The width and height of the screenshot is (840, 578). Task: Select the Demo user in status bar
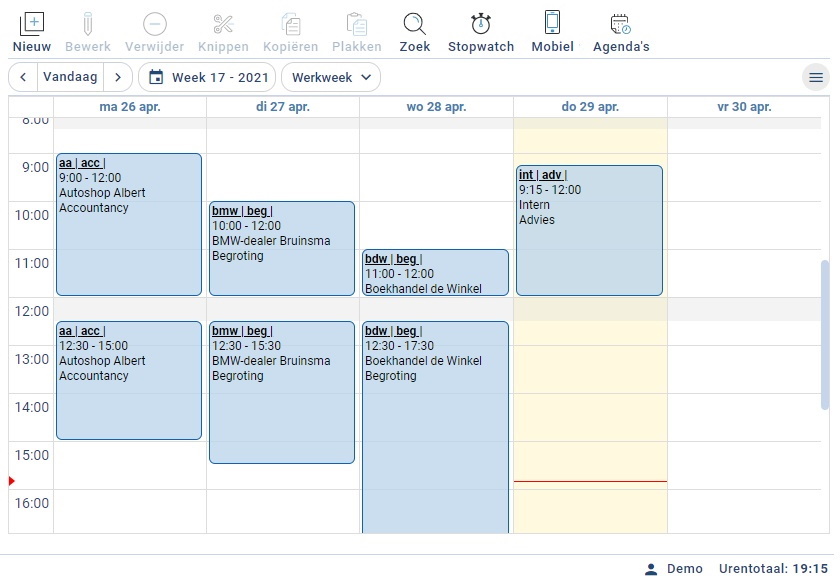click(675, 569)
